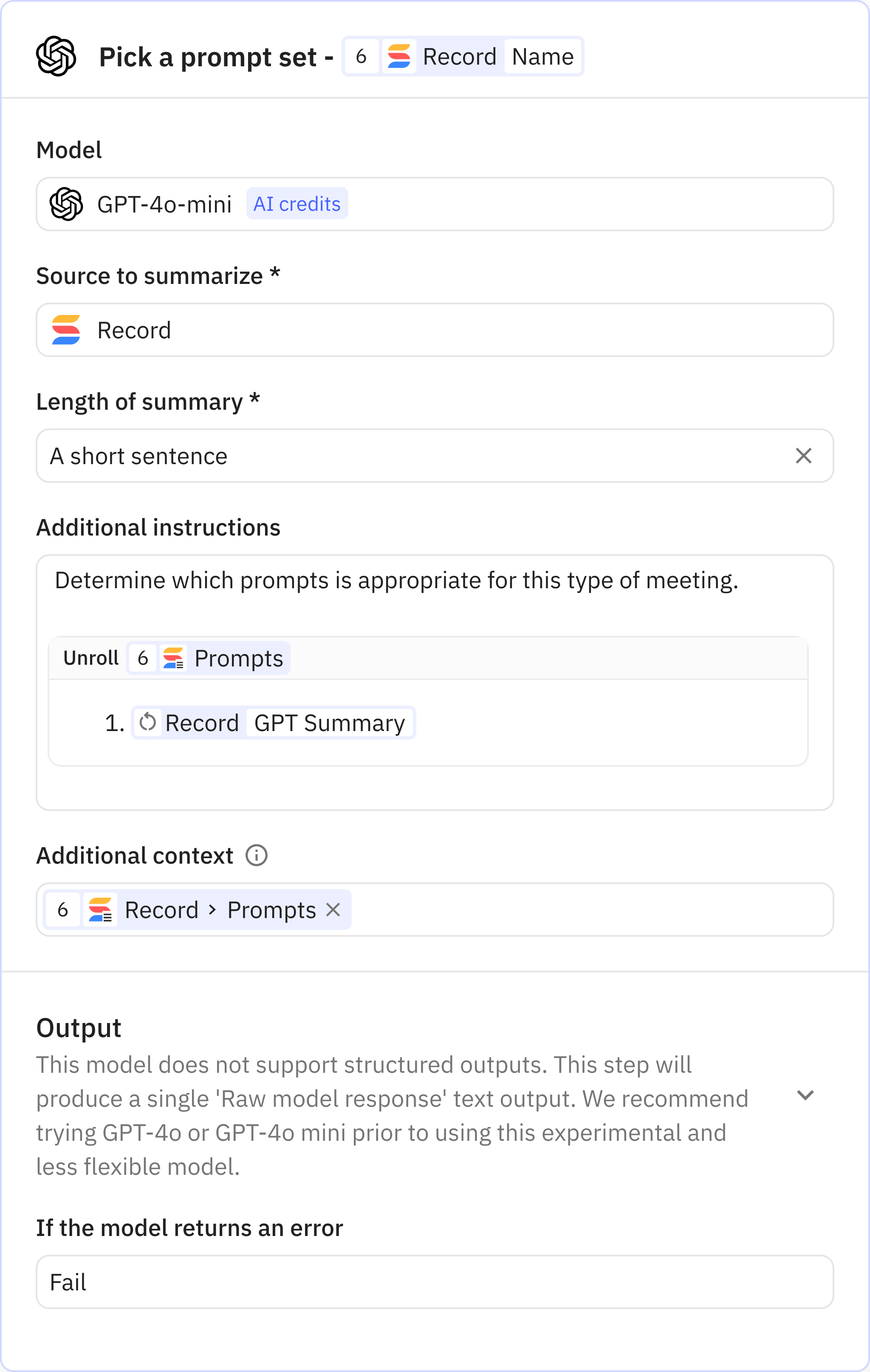This screenshot has width=870, height=1372.
Task: Click the AI credits badge
Action: click(x=297, y=204)
